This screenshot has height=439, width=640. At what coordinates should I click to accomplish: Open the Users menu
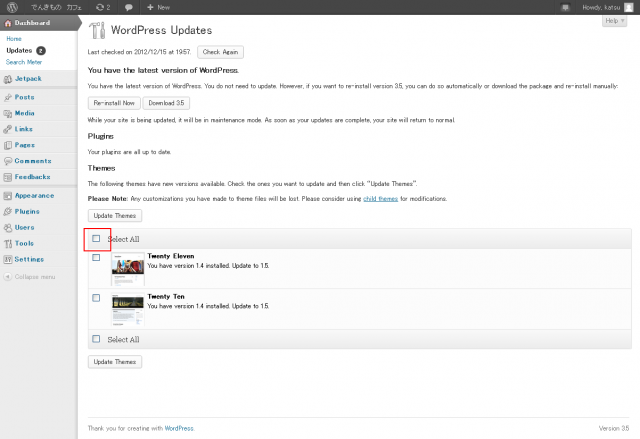tap(24, 227)
